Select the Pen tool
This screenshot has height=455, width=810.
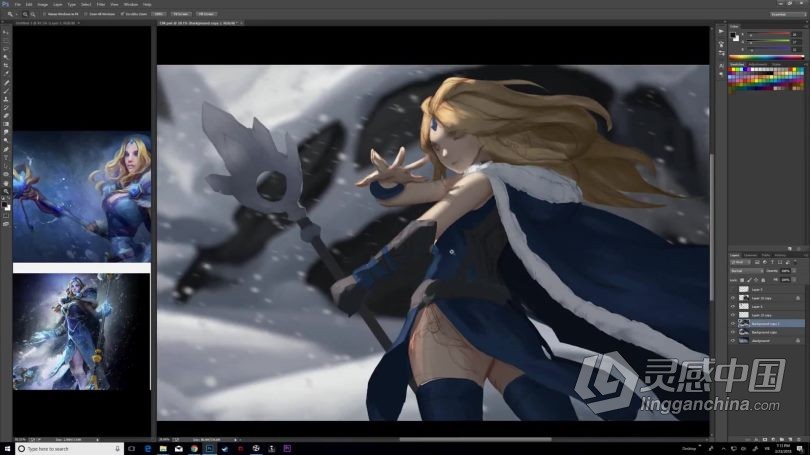tap(7, 149)
